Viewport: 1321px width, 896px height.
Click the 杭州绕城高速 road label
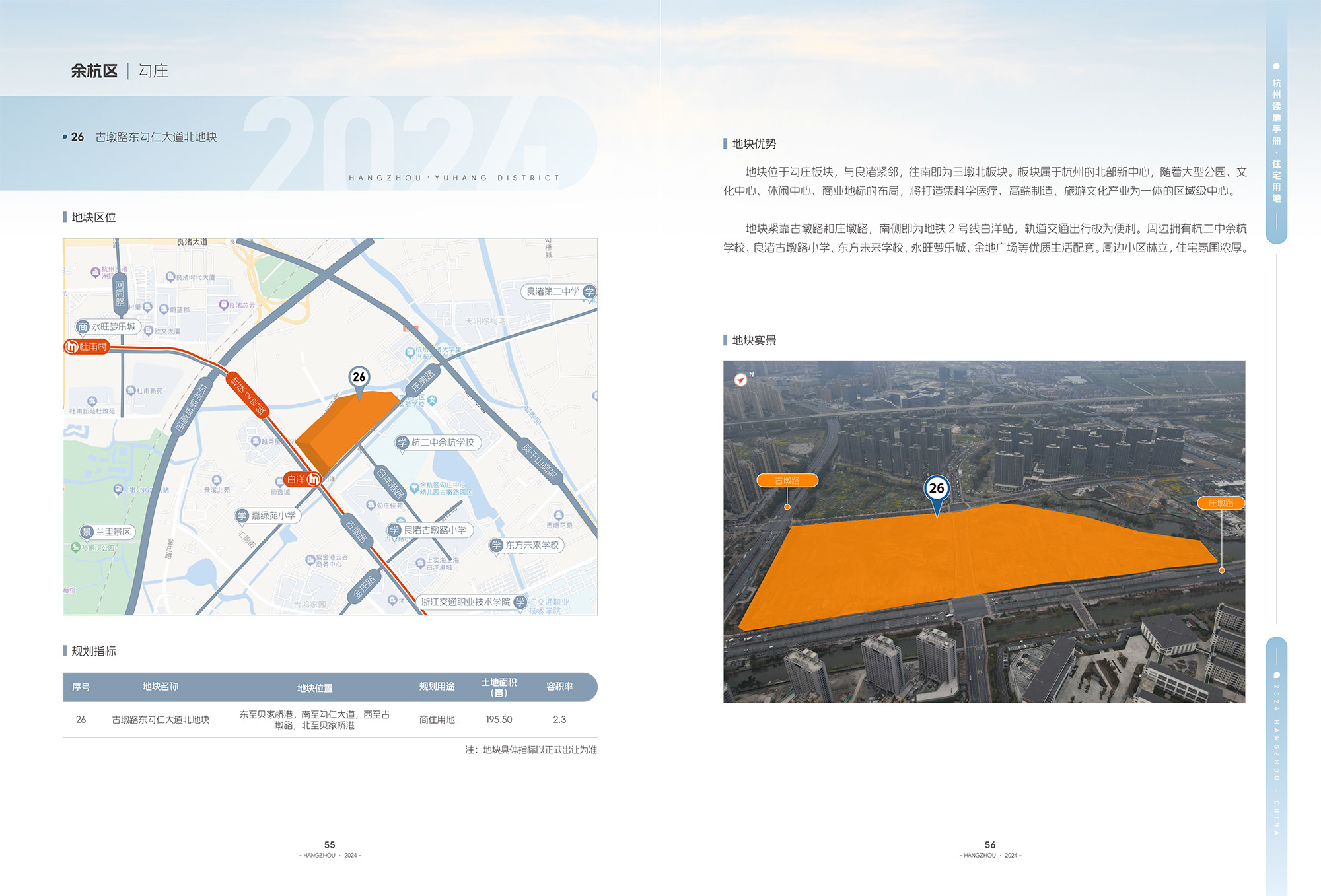point(191,408)
